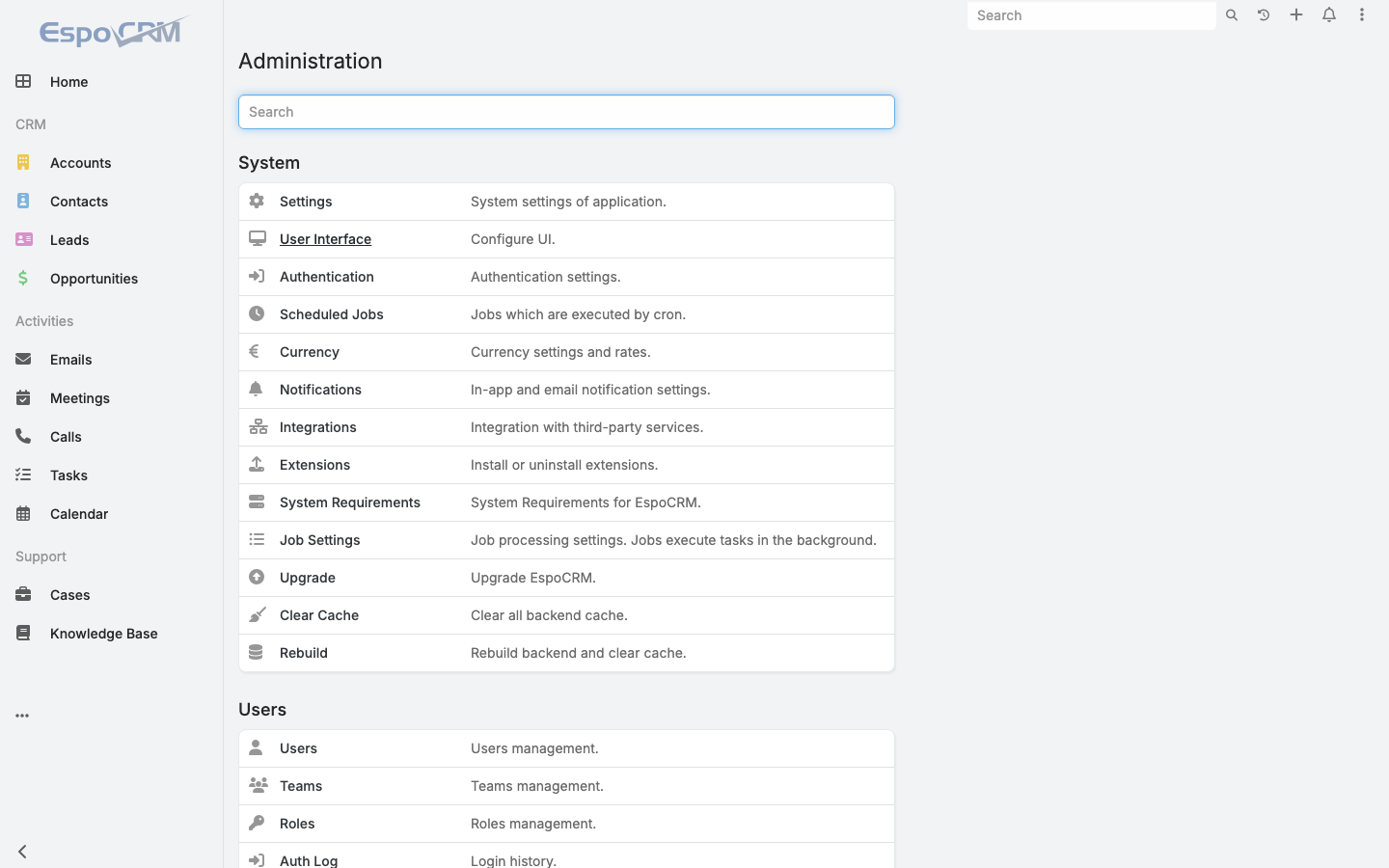Focus the Administration search field

[x=566, y=112]
